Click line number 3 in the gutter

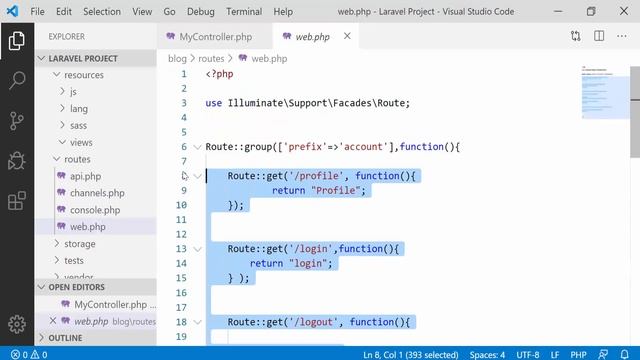pos(184,103)
